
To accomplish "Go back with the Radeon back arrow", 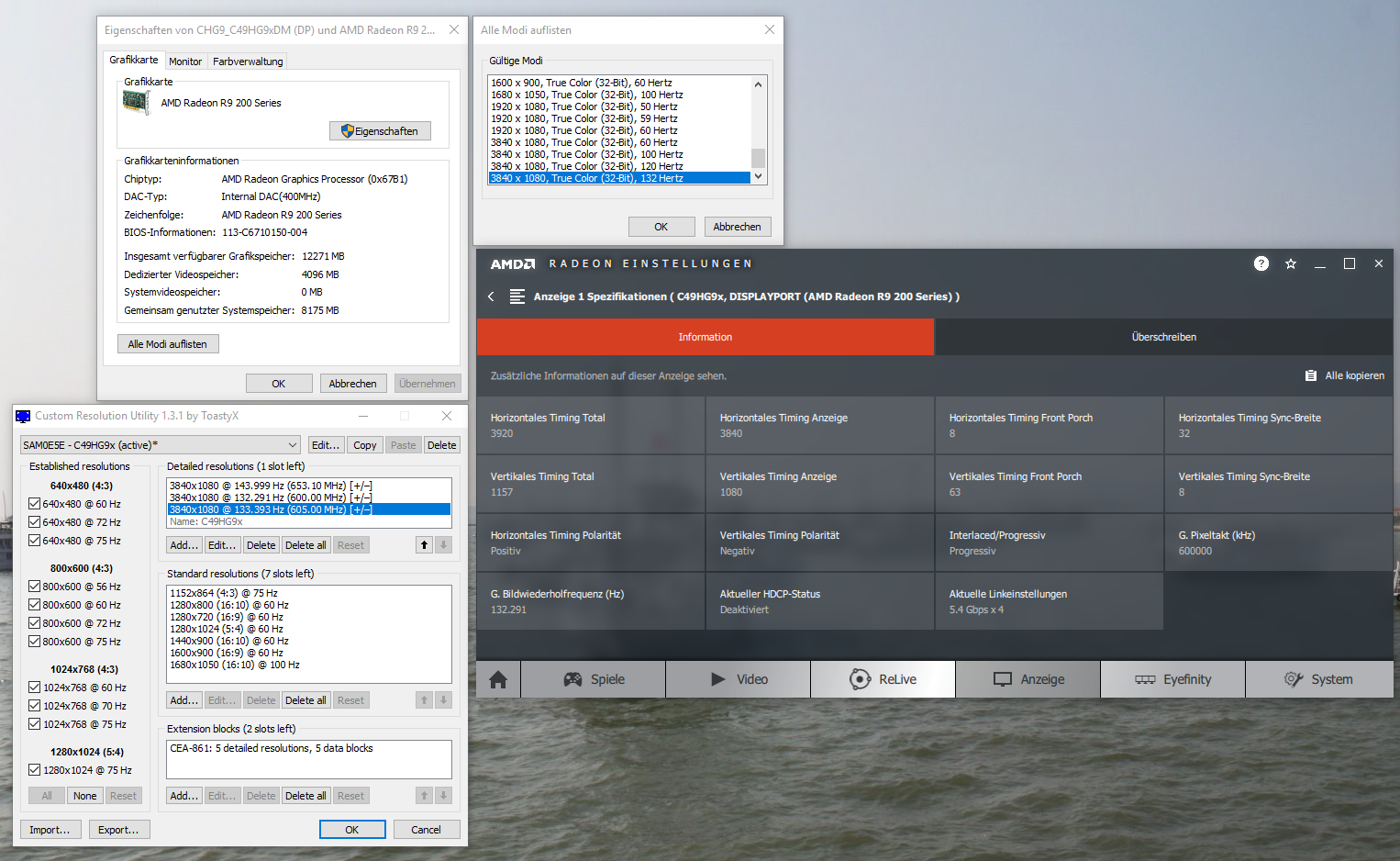I will click(491, 296).
